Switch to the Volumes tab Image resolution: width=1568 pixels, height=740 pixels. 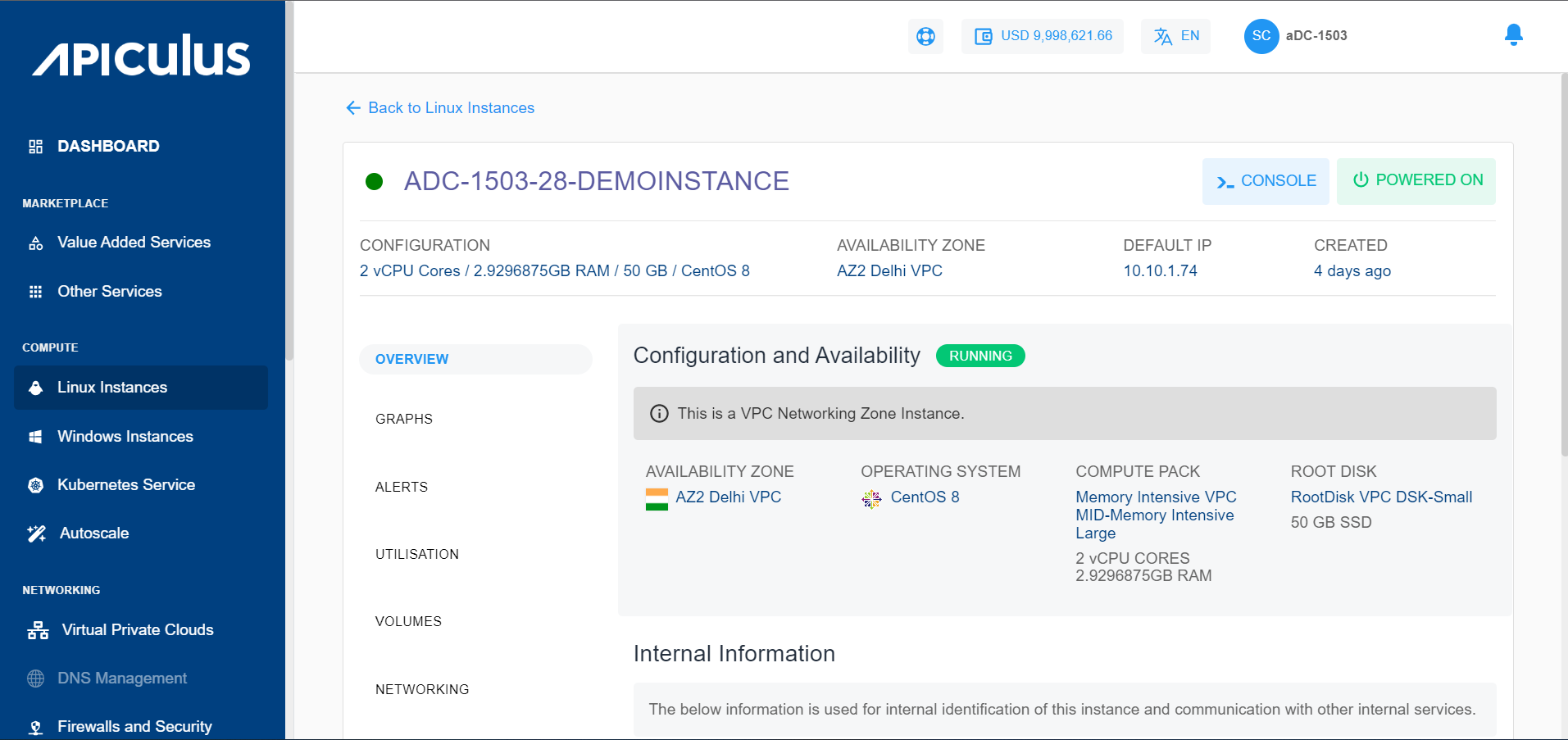point(408,621)
